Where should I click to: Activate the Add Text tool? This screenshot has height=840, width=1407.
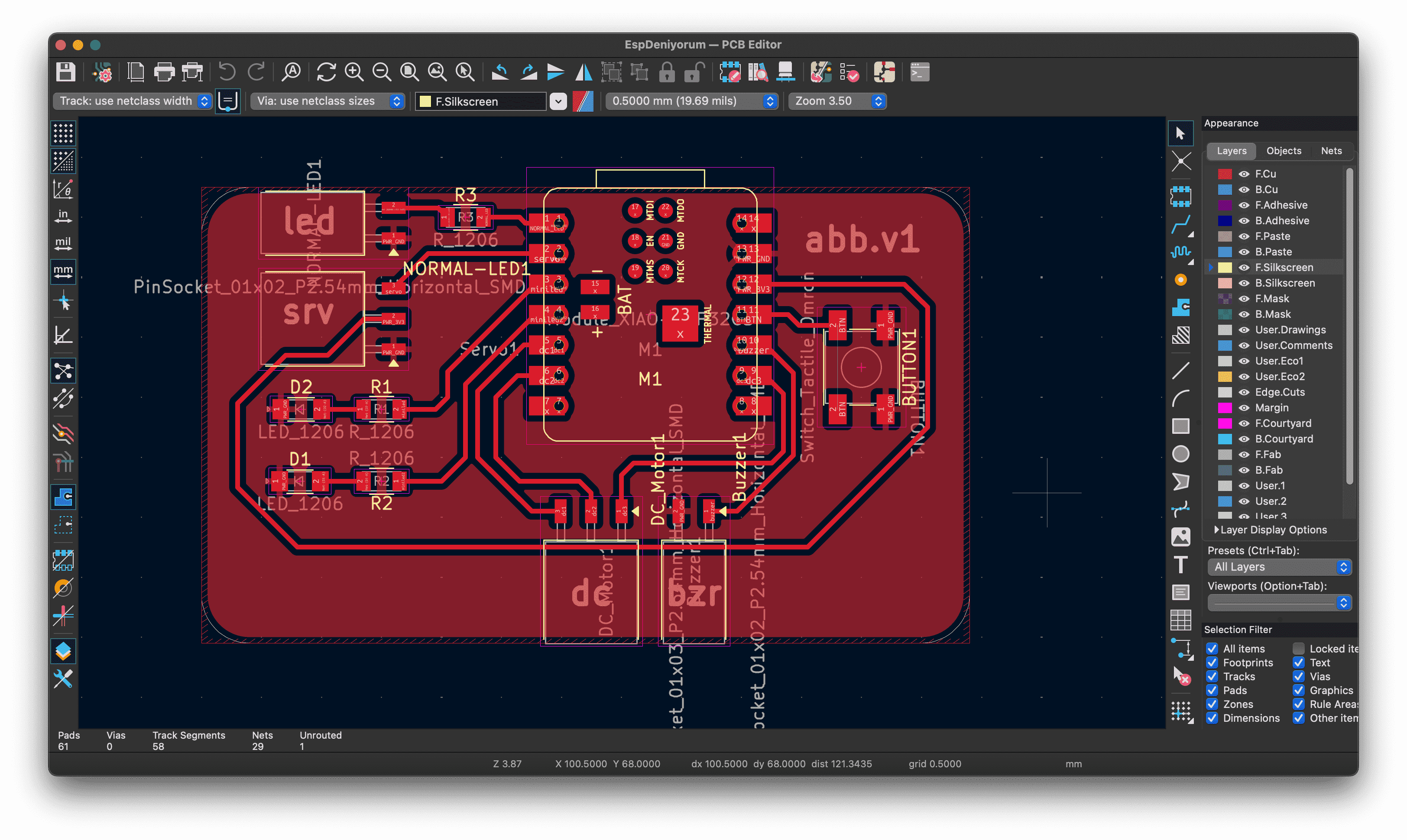pos(1180,565)
